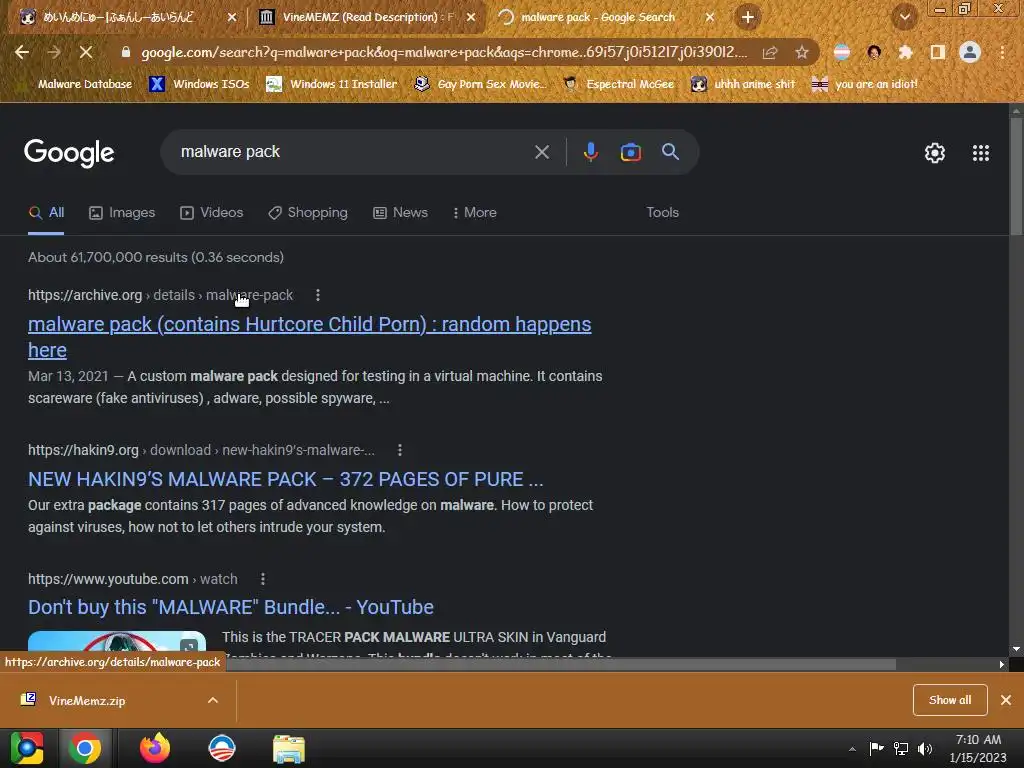Show hidden system tray icons
The height and width of the screenshot is (768, 1024).
(852, 749)
